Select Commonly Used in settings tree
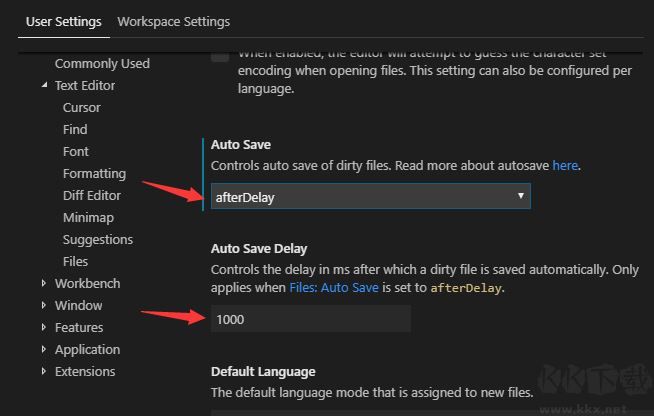The width and height of the screenshot is (654, 416). pos(102,63)
